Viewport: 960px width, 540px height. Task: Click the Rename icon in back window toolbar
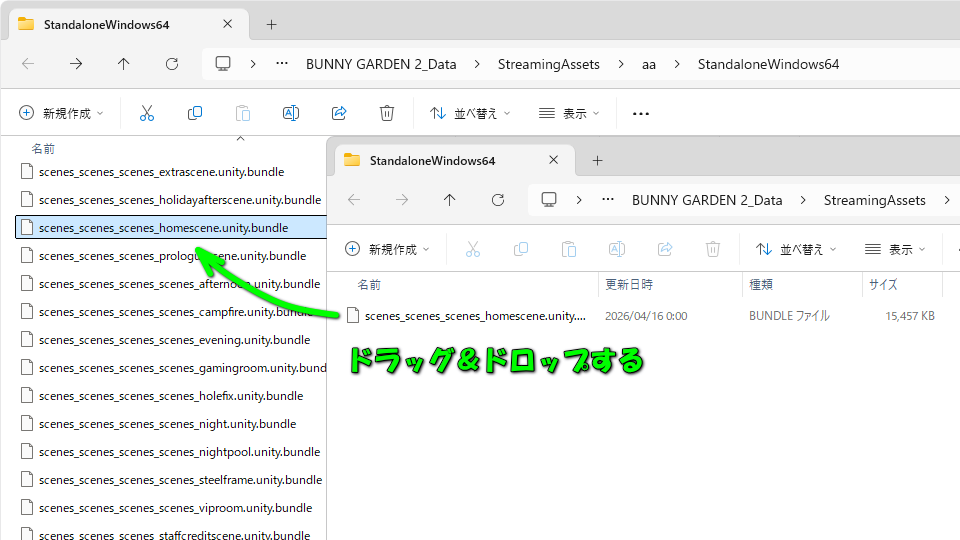pos(291,113)
